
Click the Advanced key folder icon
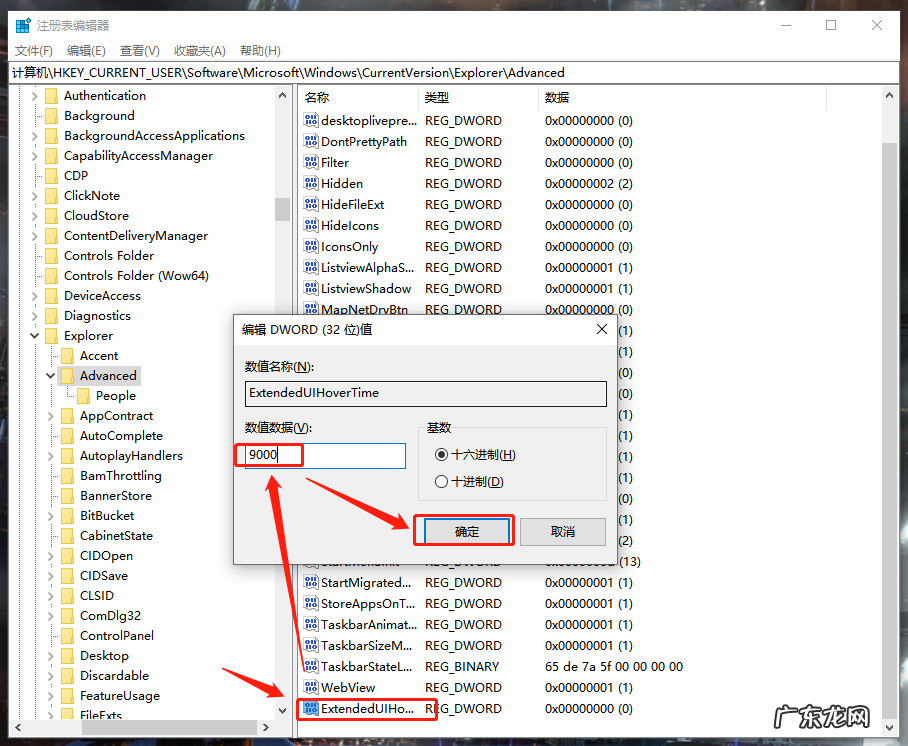point(68,375)
